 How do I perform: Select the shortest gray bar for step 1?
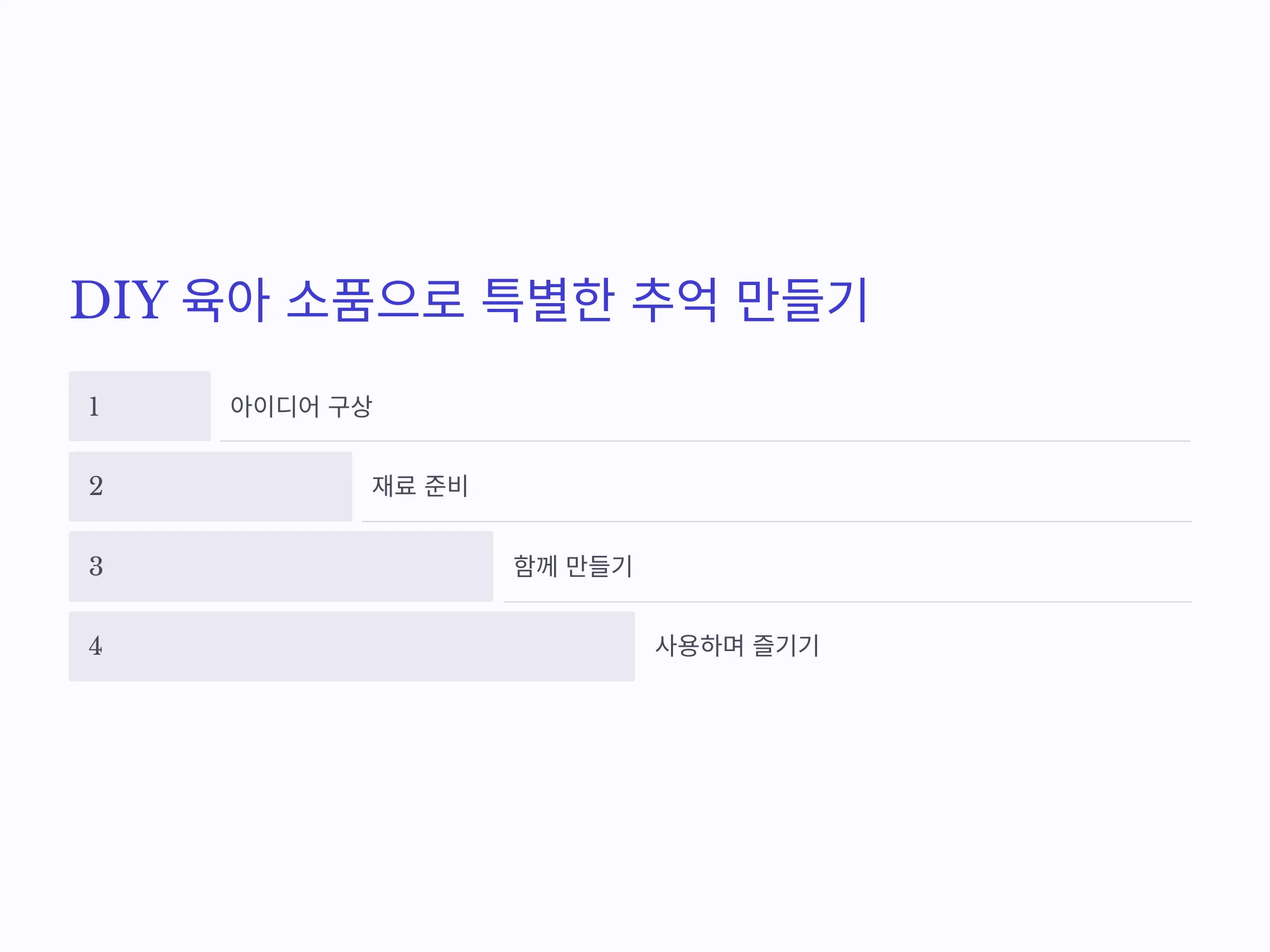tap(140, 406)
